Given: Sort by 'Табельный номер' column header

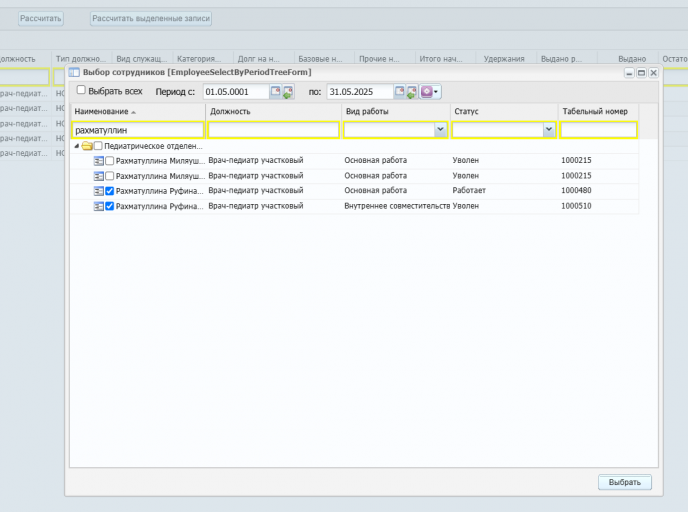Looking at the screenshot, I should [x=598, y=111].
